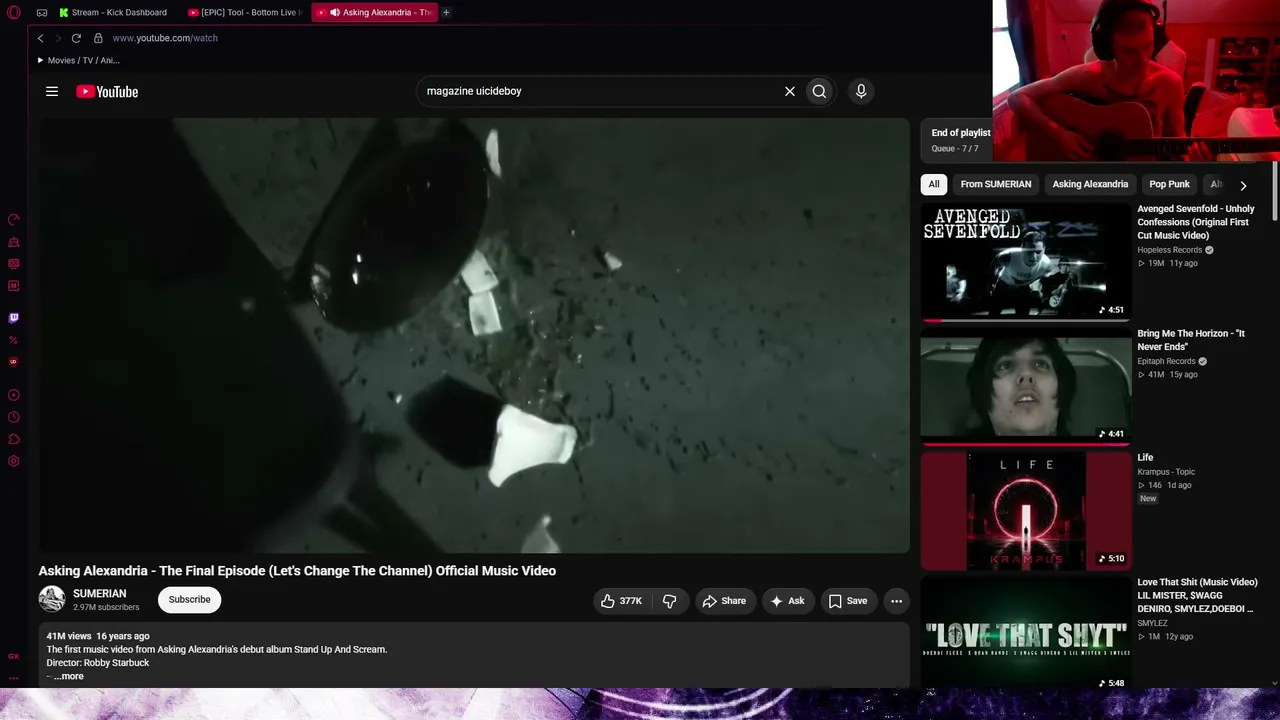Image resolution: width=1280 pixels, height=720 pixels.
Task: Open Avenged Sevenfold Unholy Confessions thumbnail
Action: pos(1026,262)
